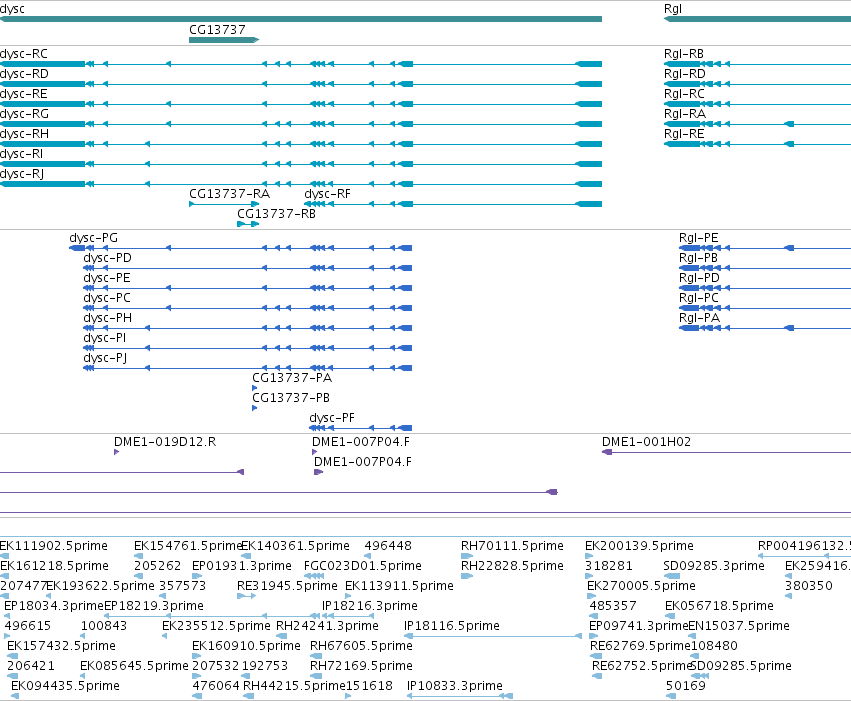Select the SD09285.3prime EST label
This screenshot has width=851, height=701.
(x=714, y=566)
